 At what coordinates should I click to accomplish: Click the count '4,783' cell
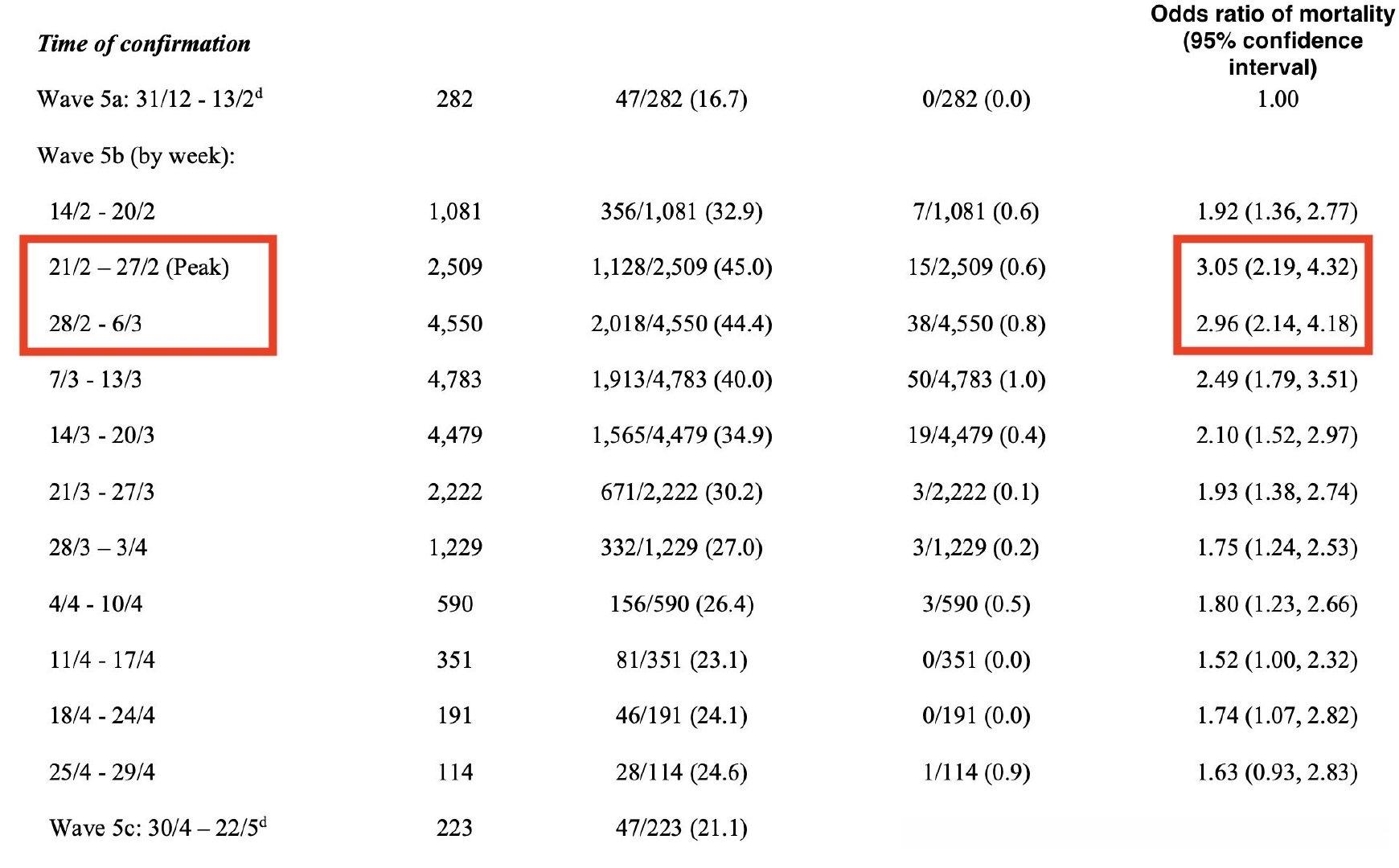pyautogui.click(x=454, y=379)
